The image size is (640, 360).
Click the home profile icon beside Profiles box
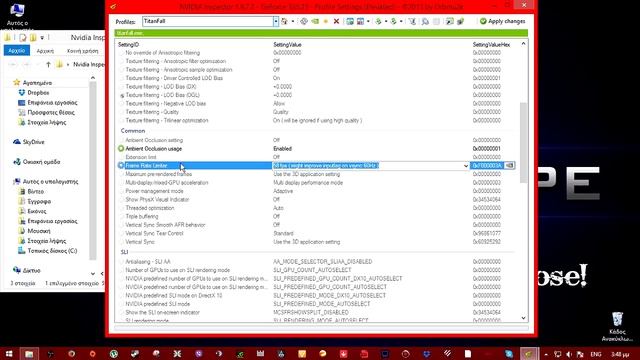pos(284,21)
